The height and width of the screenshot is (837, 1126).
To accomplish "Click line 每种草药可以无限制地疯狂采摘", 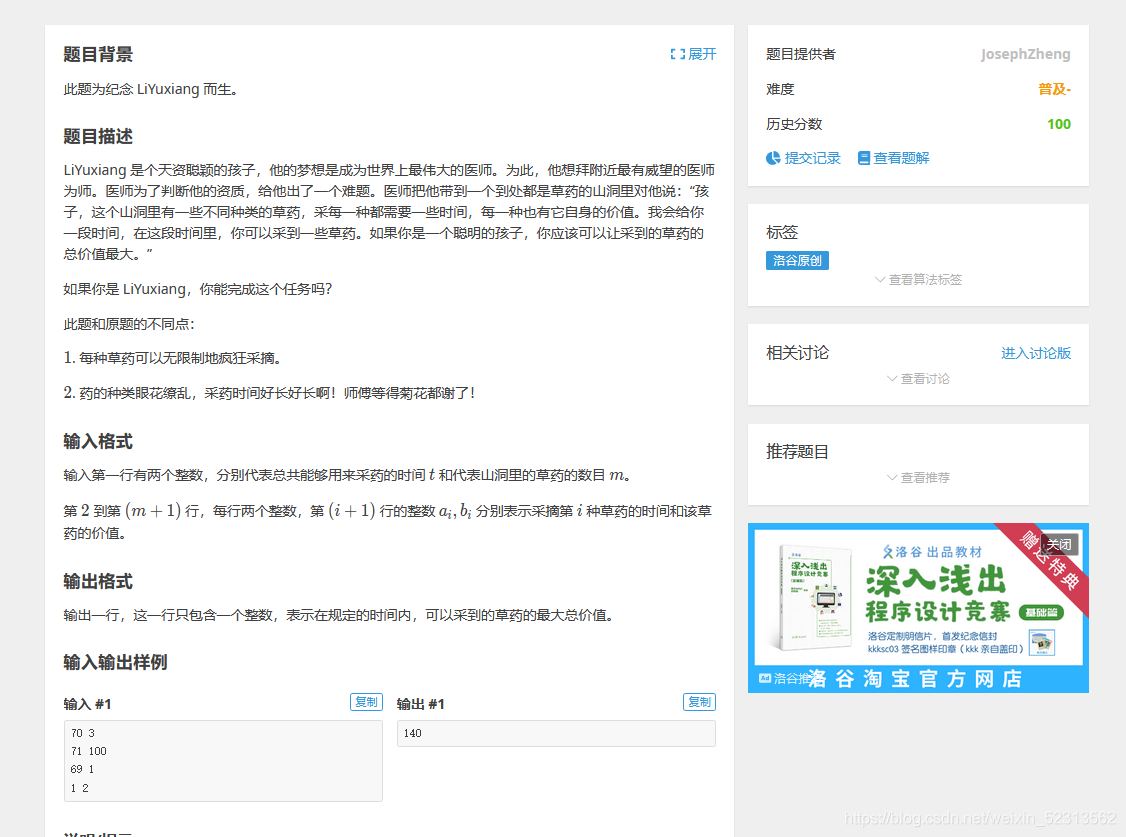I will tap(180, 357).
